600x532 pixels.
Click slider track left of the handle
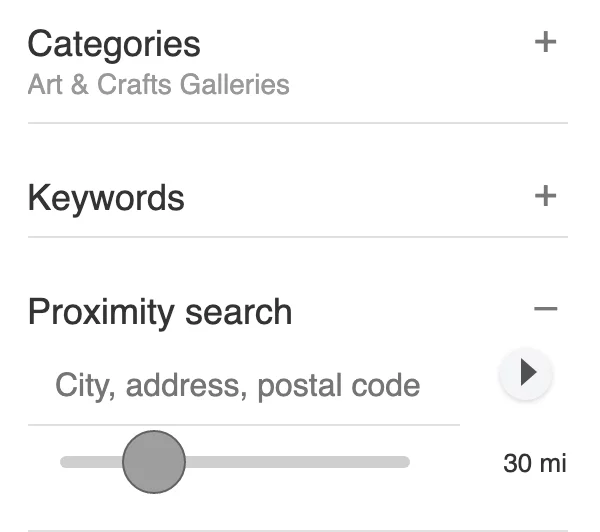[90, 462]
